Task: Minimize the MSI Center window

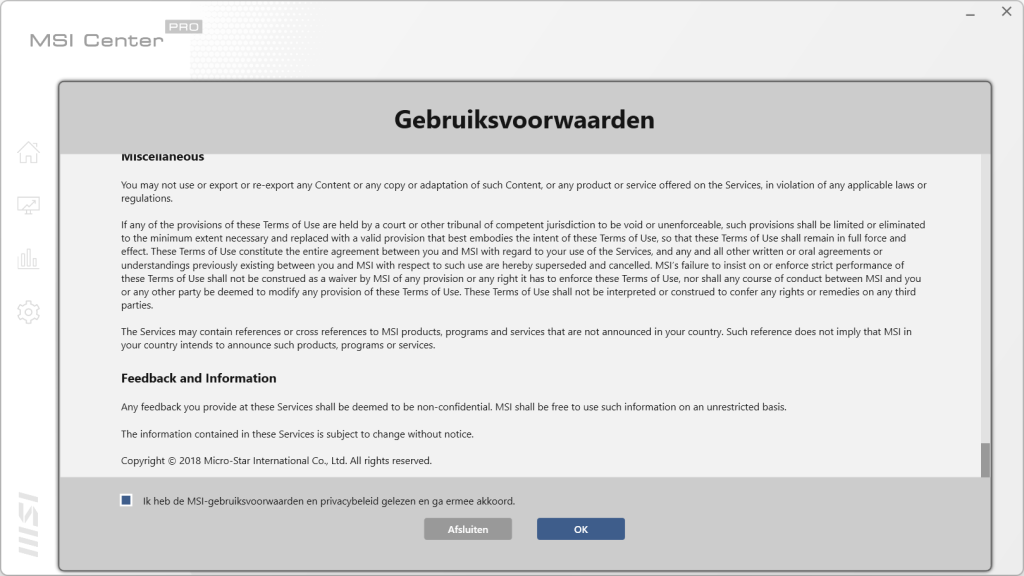Action: coord(969,12)
